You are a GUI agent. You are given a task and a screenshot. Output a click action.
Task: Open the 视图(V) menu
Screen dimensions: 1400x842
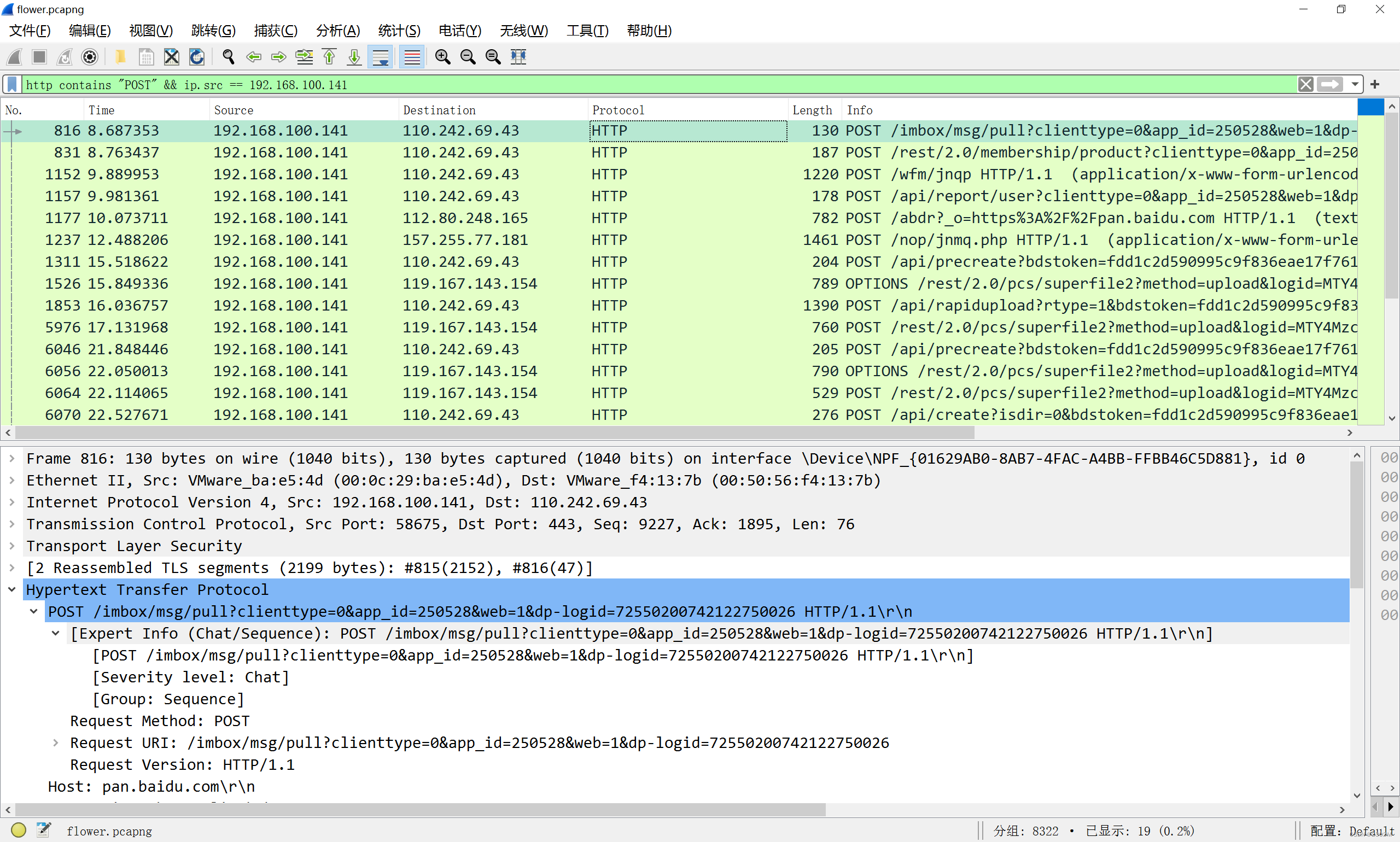point(151,31)
